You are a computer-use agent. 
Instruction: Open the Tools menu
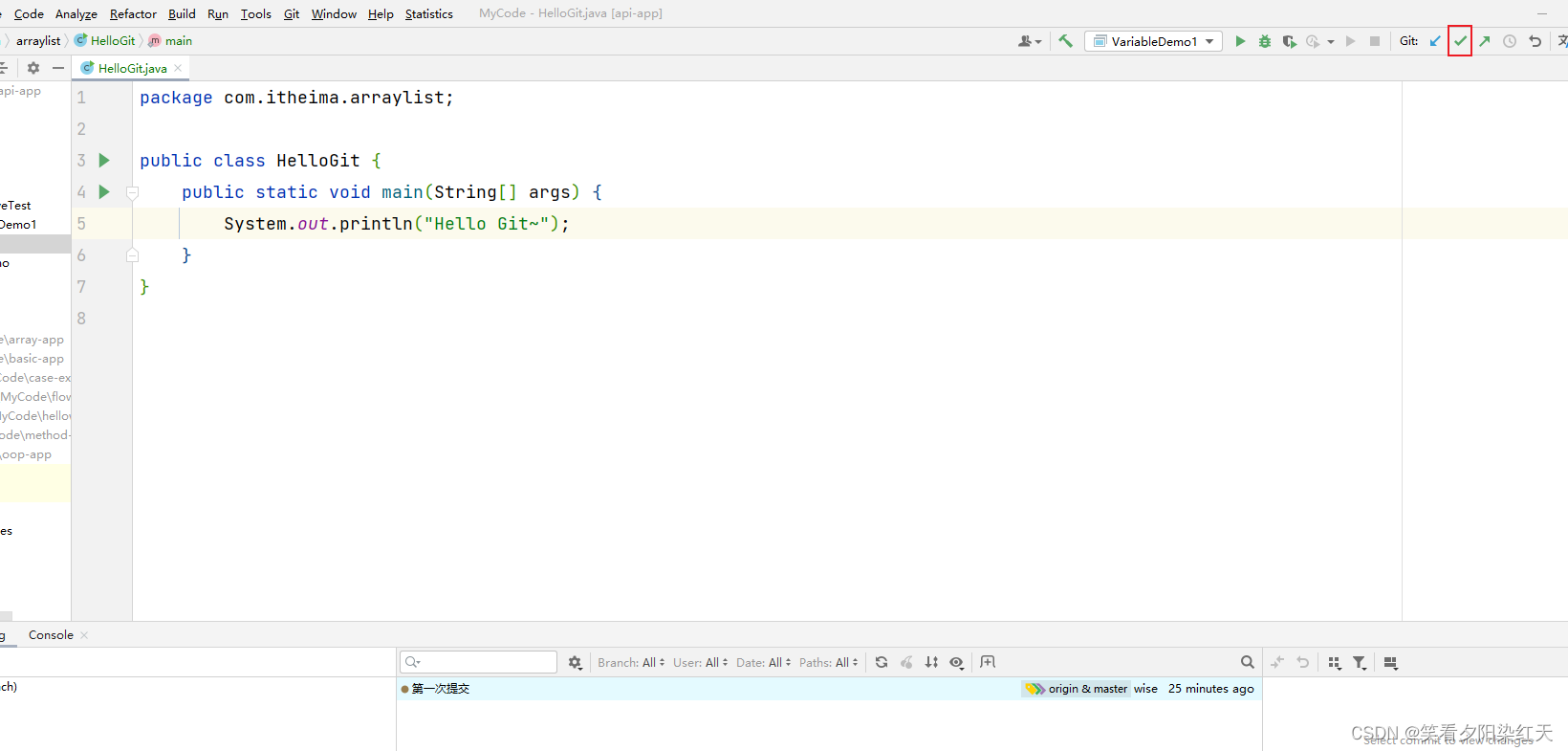click(x=255, y=13)
